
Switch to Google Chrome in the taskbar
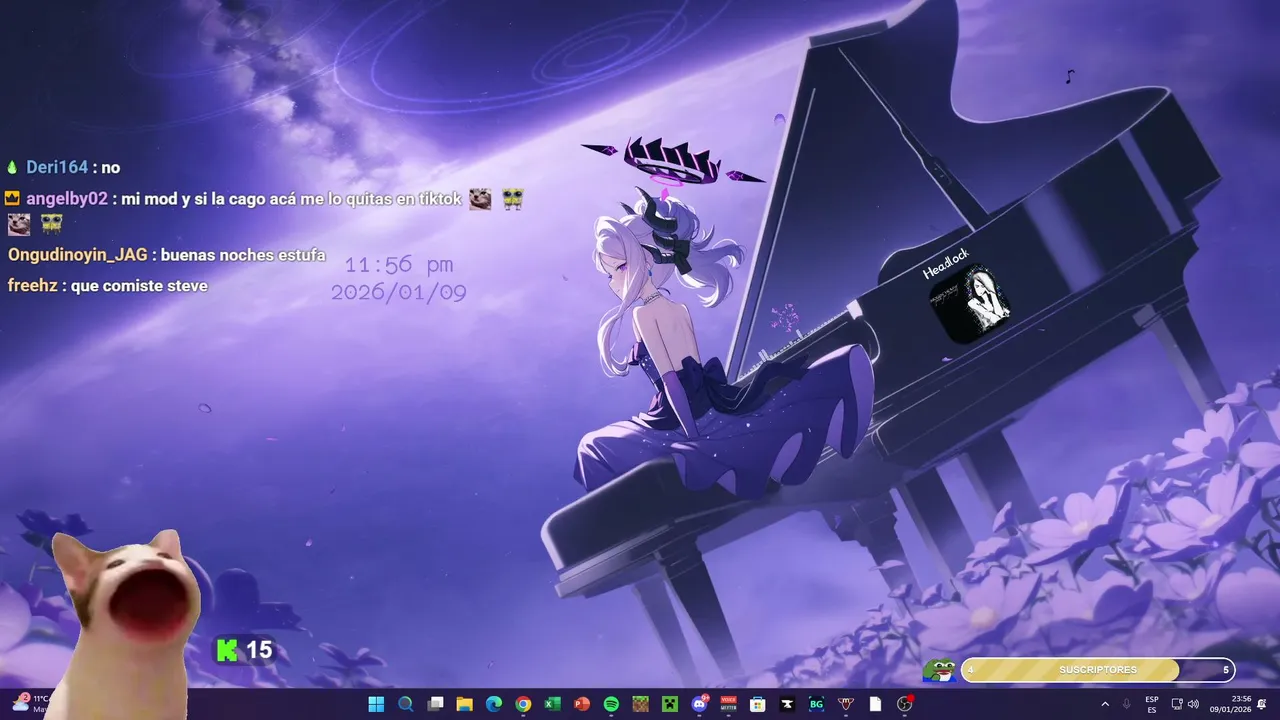(523, 704)
